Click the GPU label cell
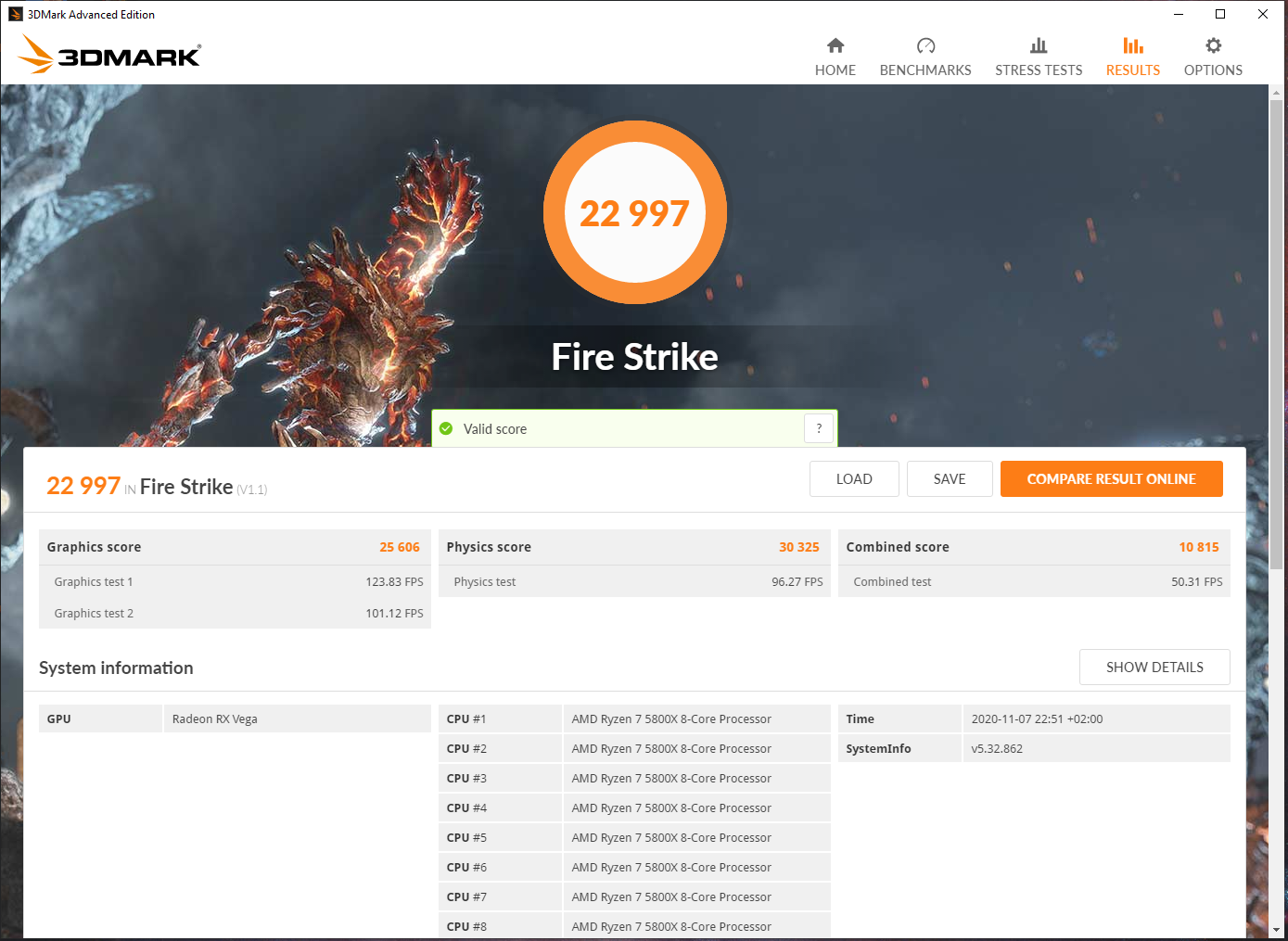 [x=100, y=718]
